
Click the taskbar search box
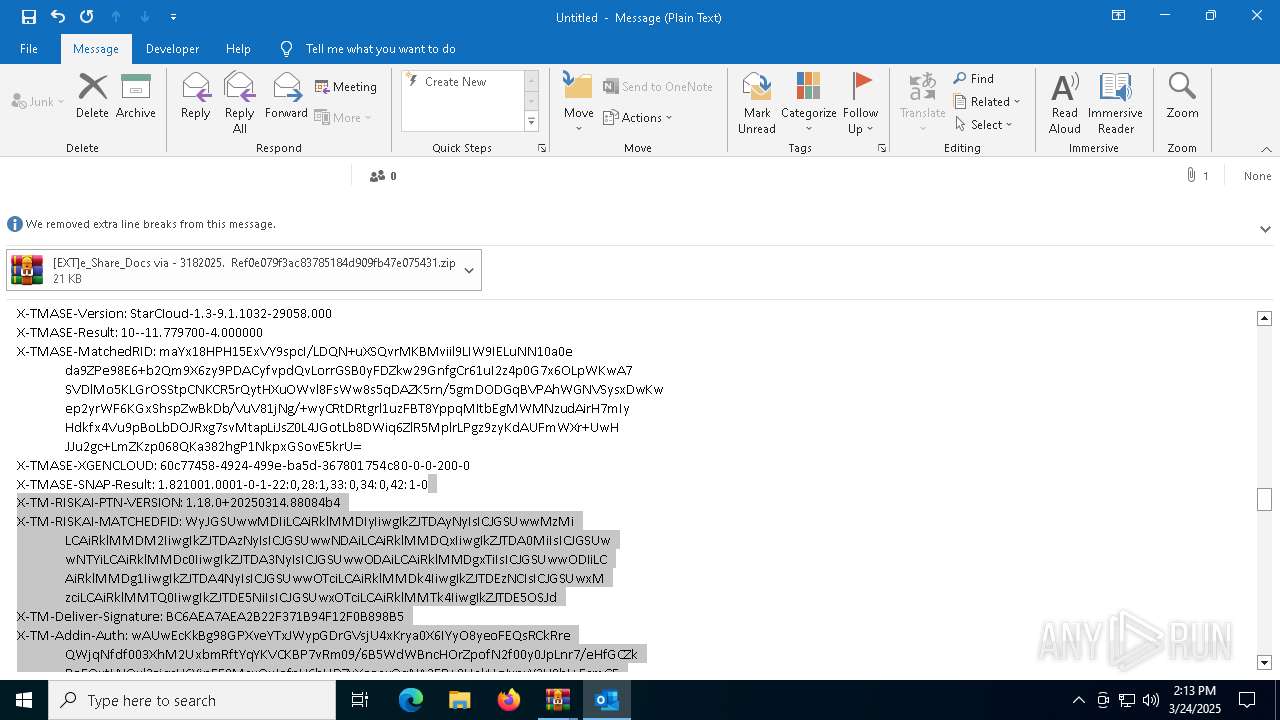tap(192, 700)
